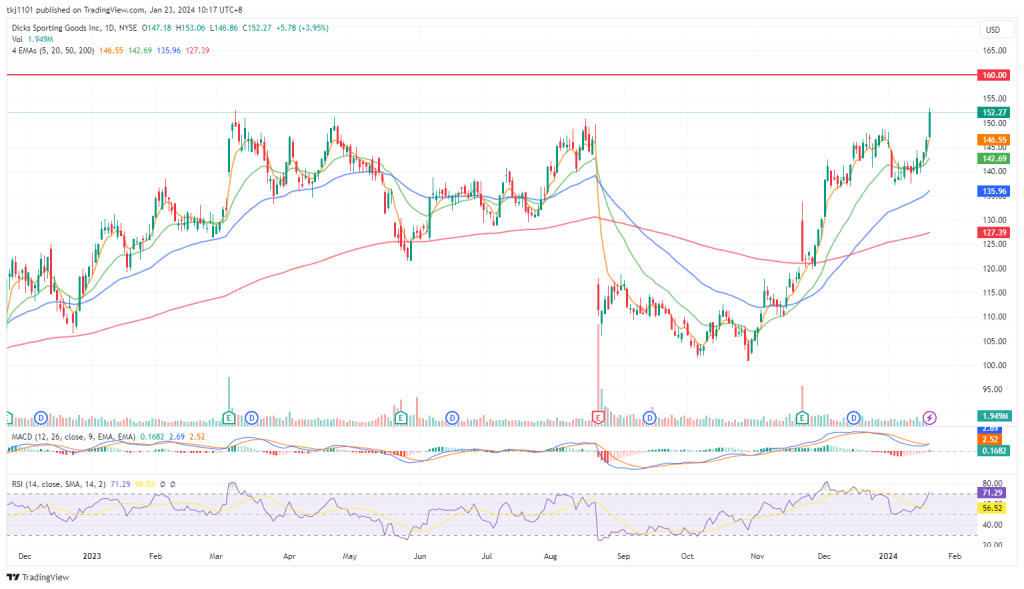Click the blue 135.96 axis label
The image size is (1024, 589).
click(993, 191)
